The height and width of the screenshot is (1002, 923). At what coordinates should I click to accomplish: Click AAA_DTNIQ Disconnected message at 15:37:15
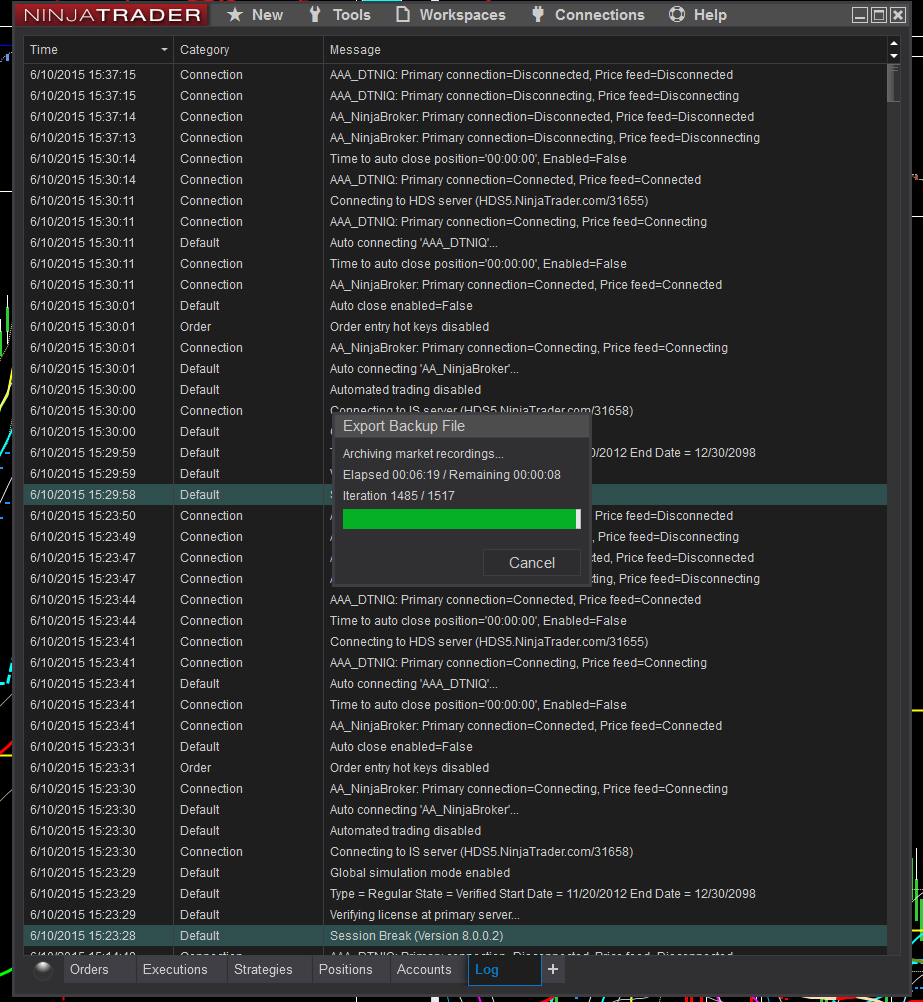click(531, 75)
